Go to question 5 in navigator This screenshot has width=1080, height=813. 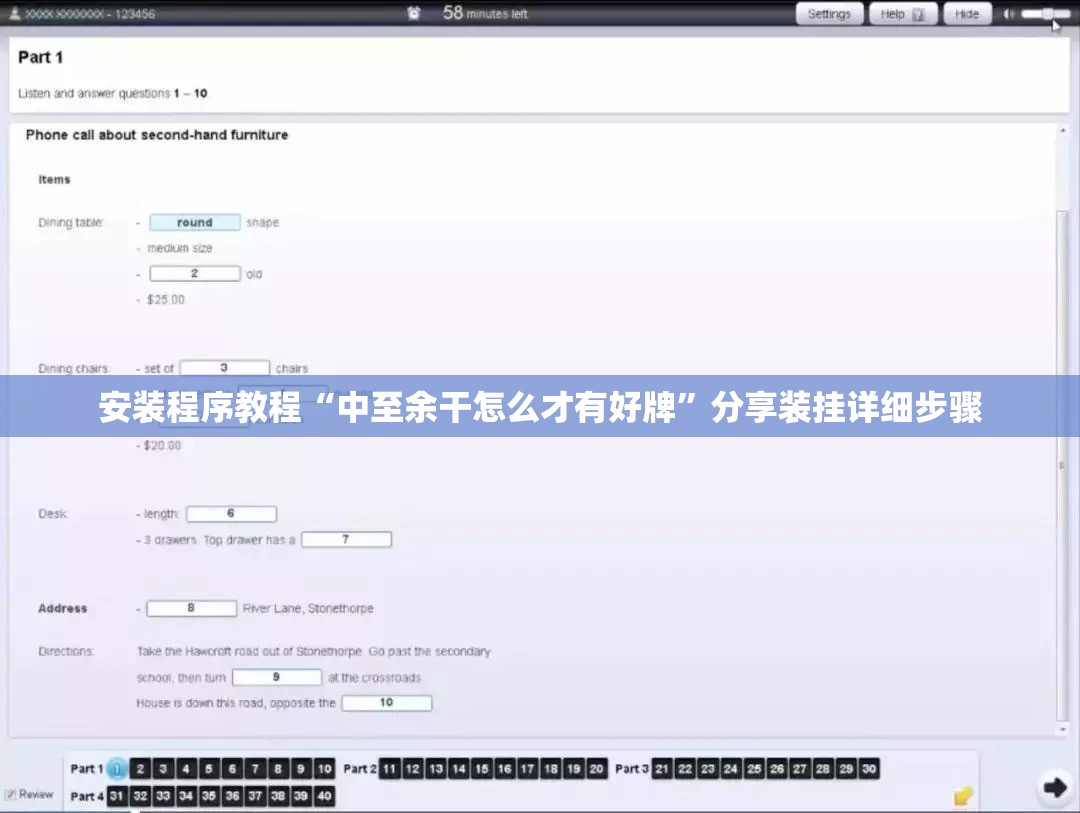tap(209, 769)
